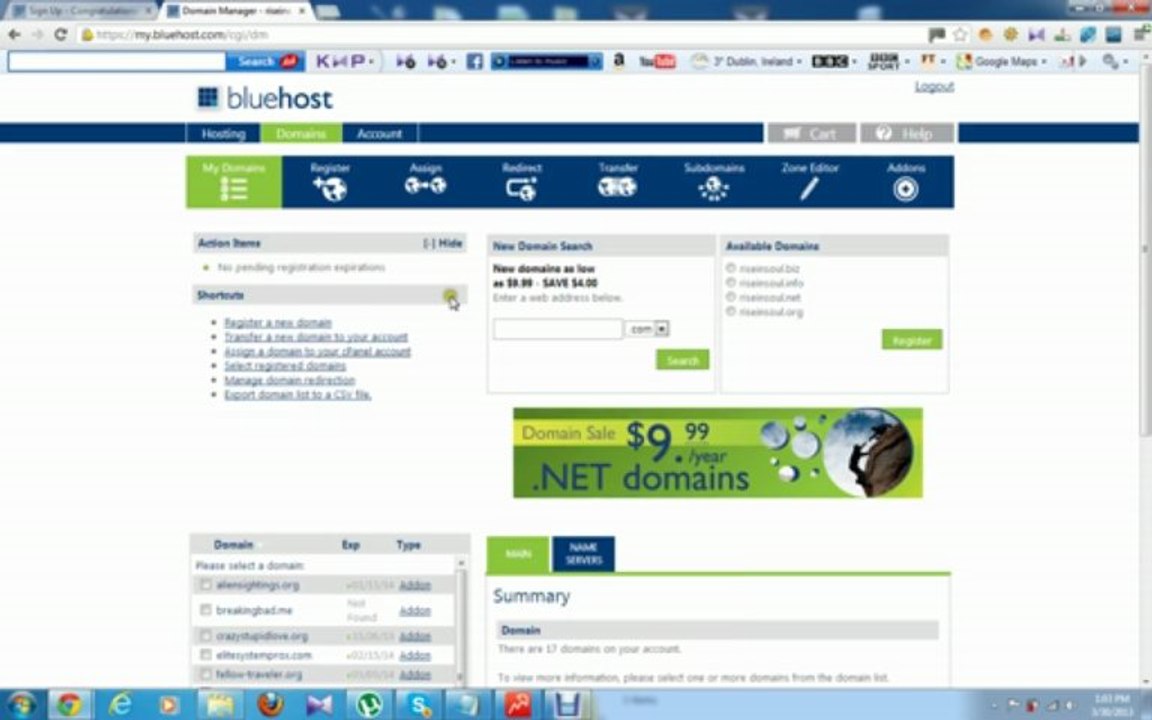Click the browser address bar
The width and height of the screenshot is (1152, 720).
pyautogui.click(x=500, y=35)
